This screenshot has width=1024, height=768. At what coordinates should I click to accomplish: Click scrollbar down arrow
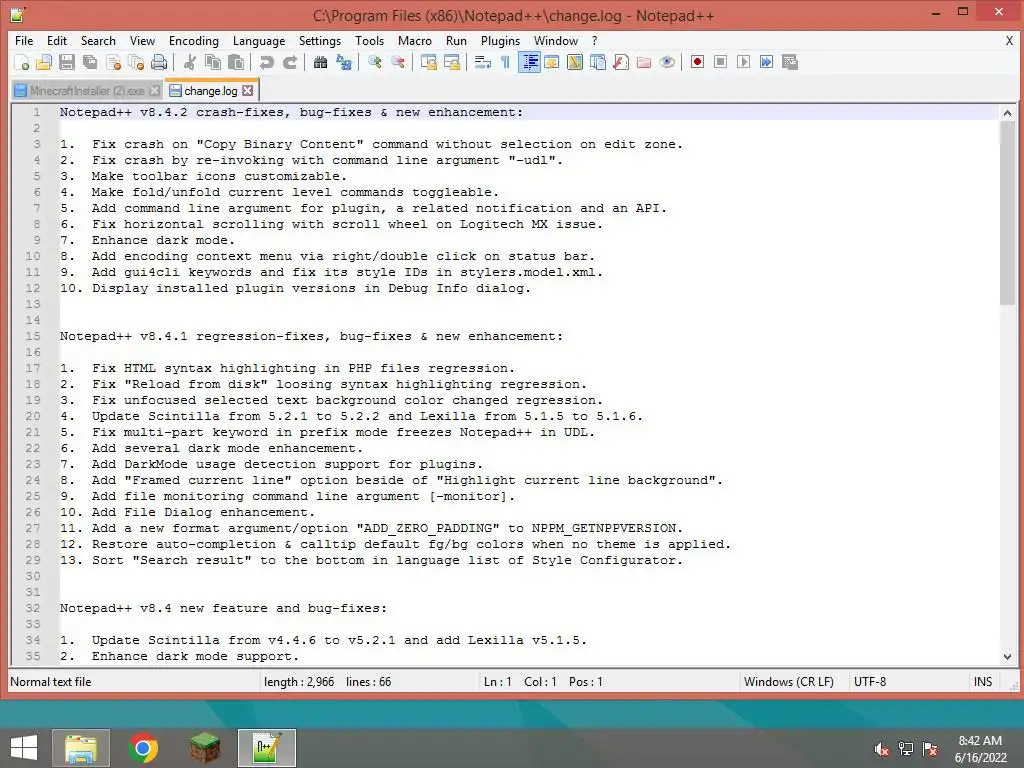click(1007, 656)
